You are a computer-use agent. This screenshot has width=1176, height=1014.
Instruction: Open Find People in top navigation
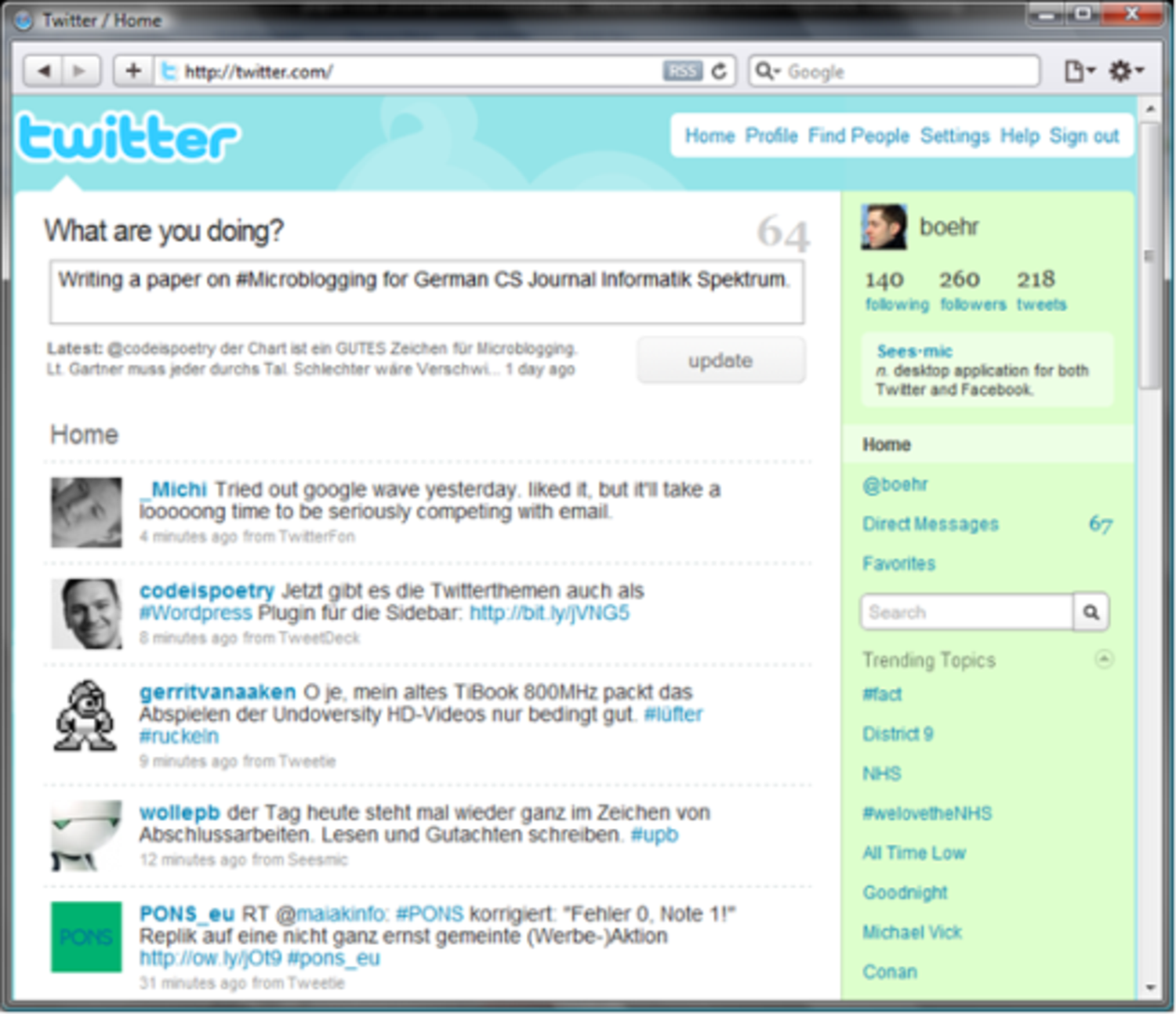(x=858, y=136)
